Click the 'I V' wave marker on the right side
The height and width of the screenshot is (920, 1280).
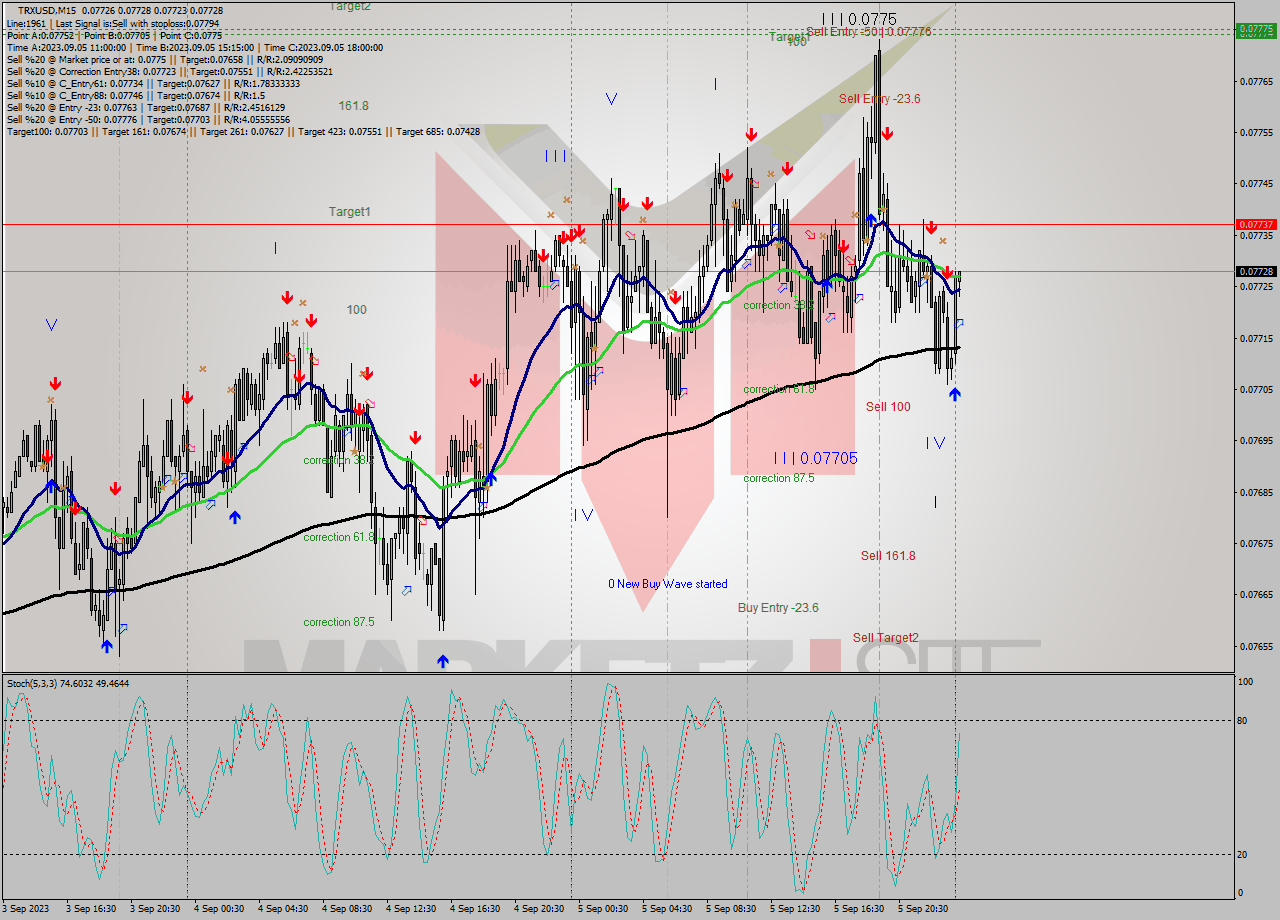pos(937,443)
